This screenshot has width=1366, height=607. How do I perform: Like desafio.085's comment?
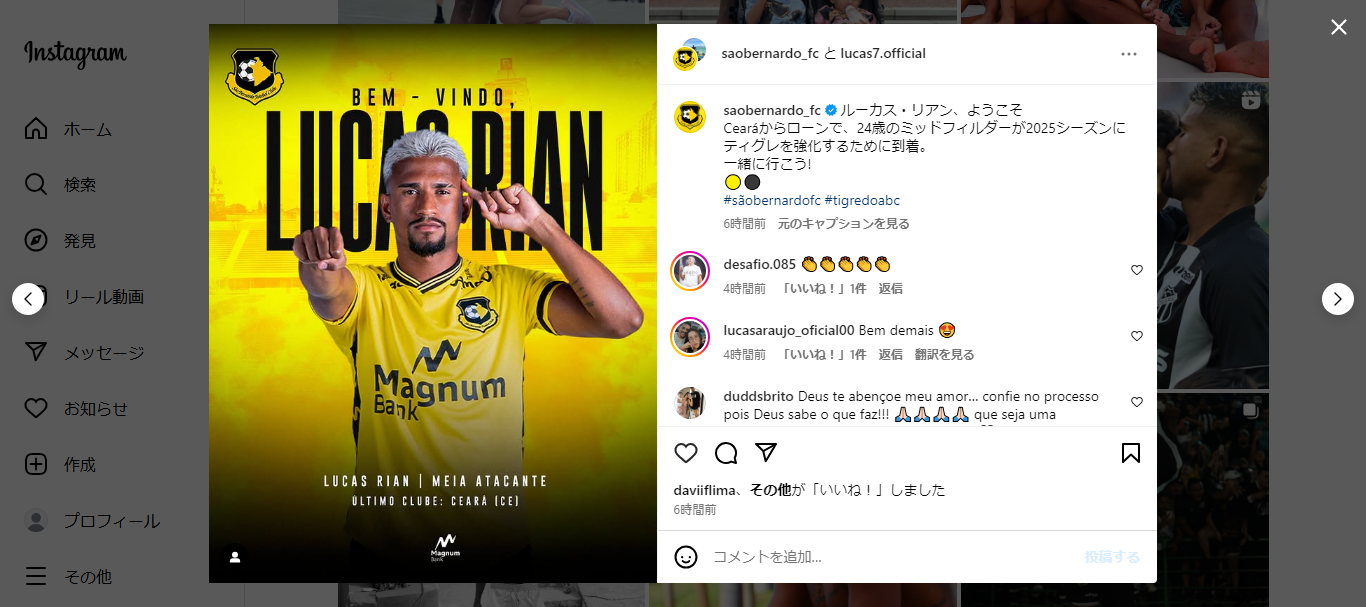click(1137, 270)
